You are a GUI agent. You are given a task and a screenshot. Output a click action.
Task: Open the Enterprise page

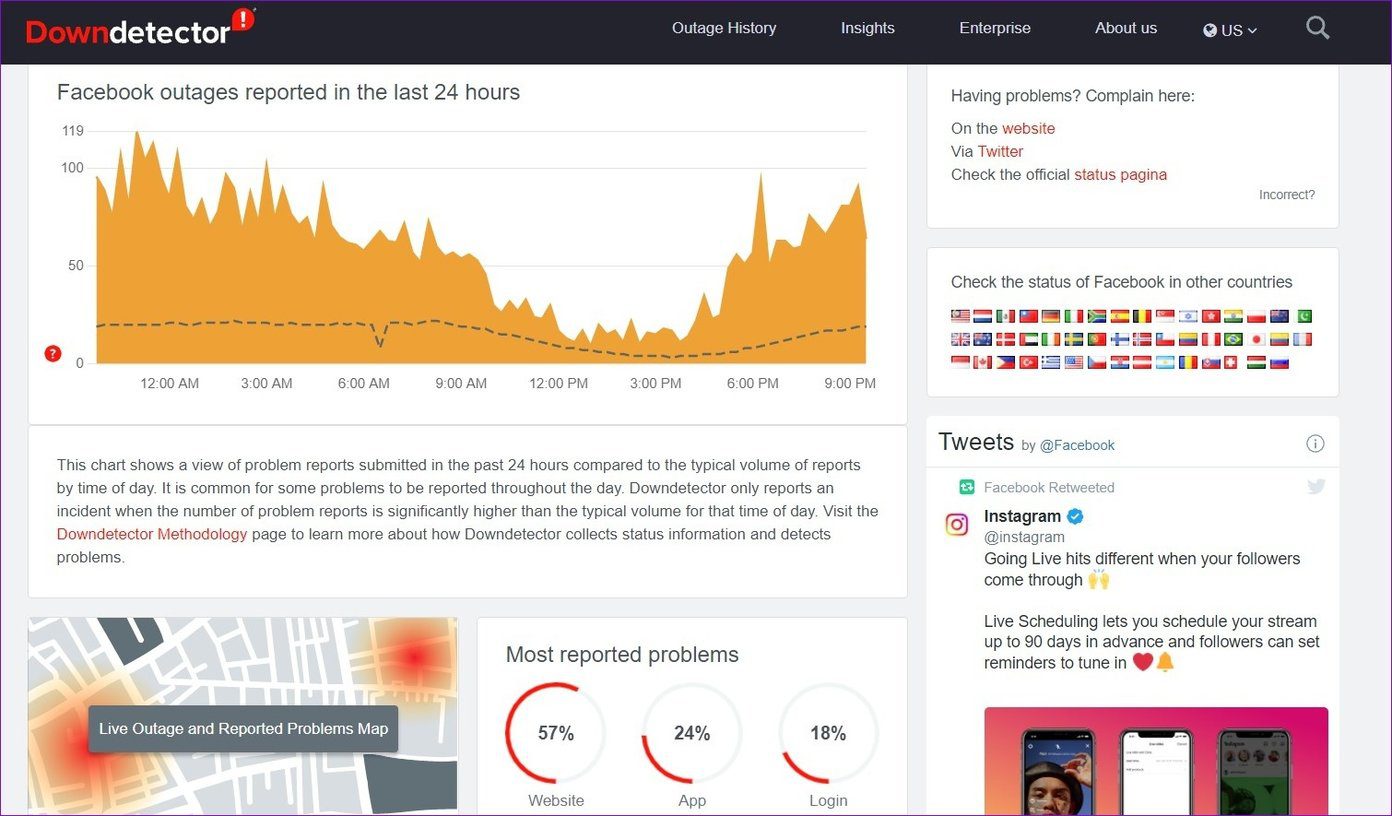click(x=995, y=28)
